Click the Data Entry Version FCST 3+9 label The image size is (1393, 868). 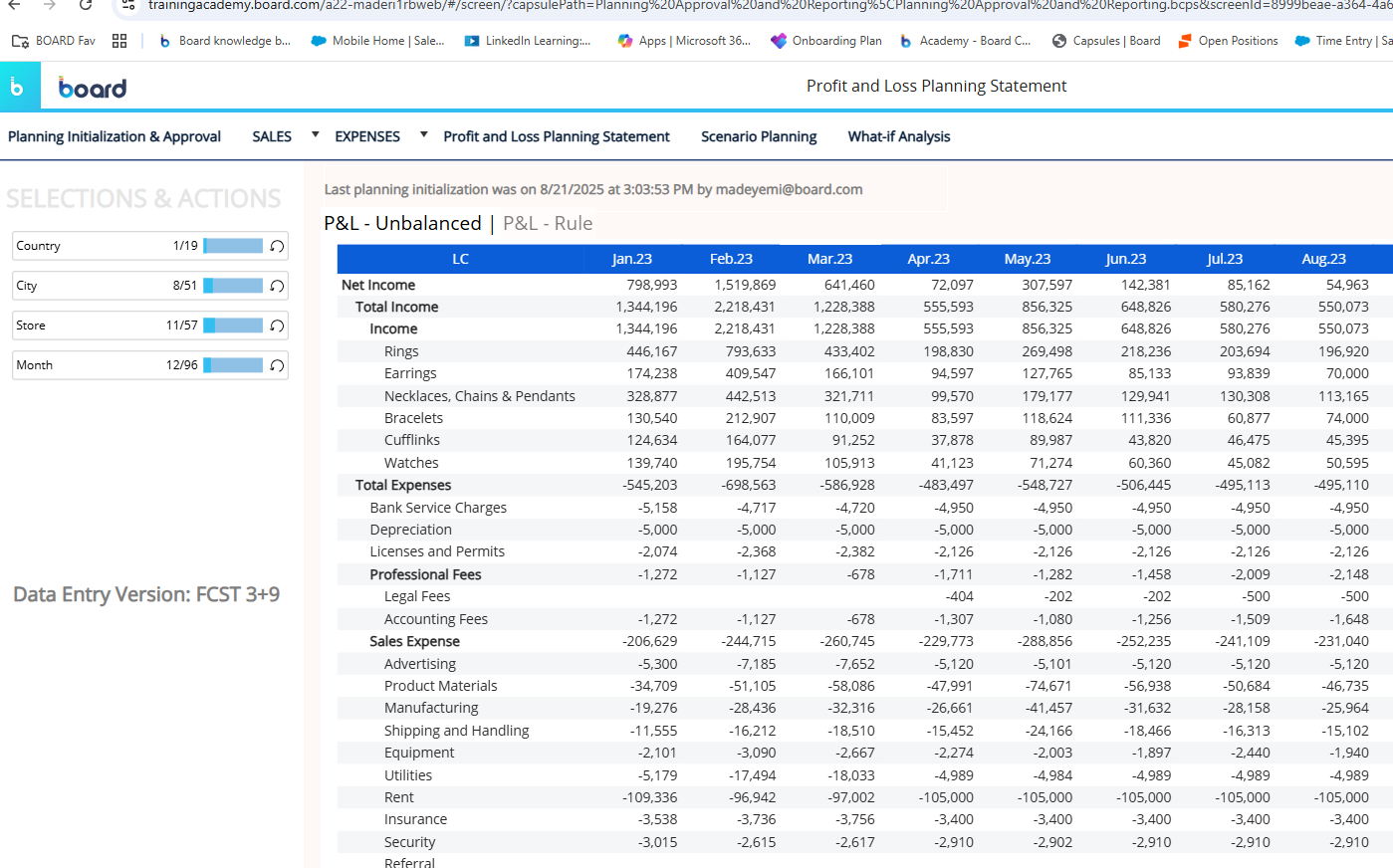[x=146, y=594]
